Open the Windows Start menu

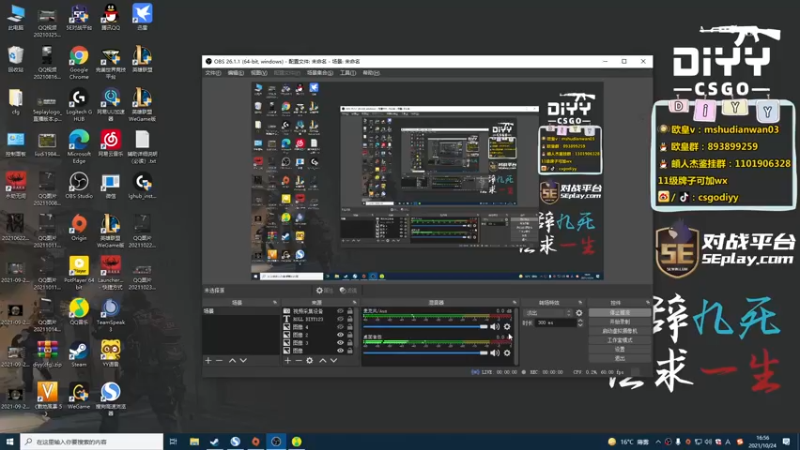click(10, 441)
